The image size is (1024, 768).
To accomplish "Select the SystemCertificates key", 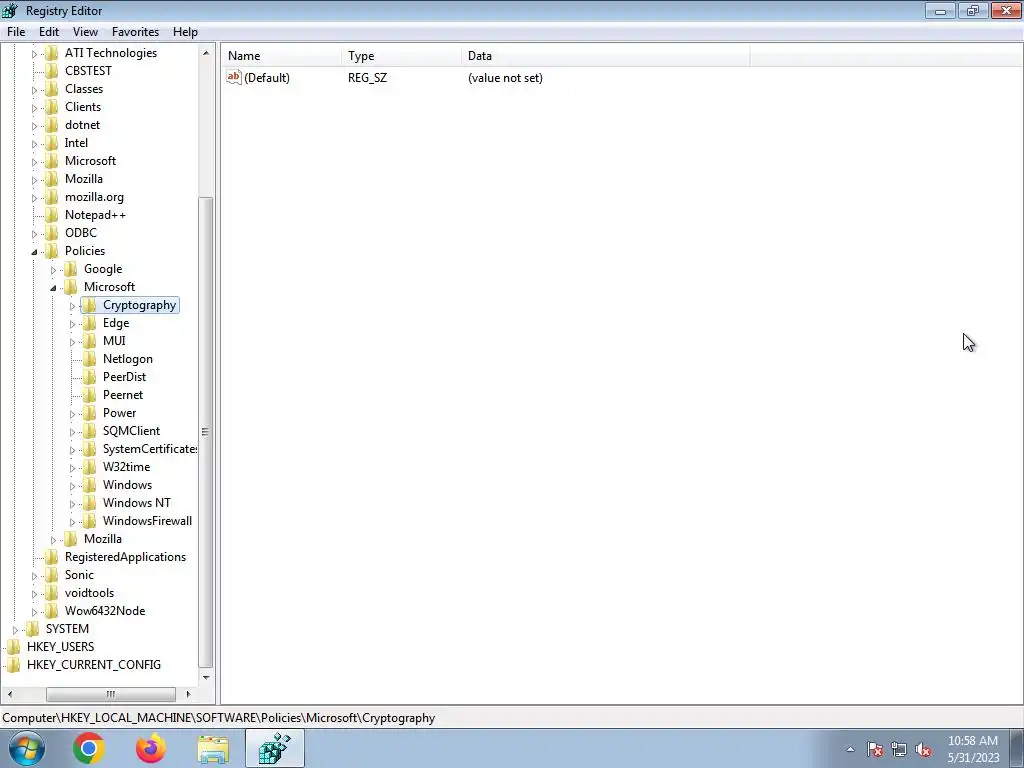I will [x=150, y=449].
